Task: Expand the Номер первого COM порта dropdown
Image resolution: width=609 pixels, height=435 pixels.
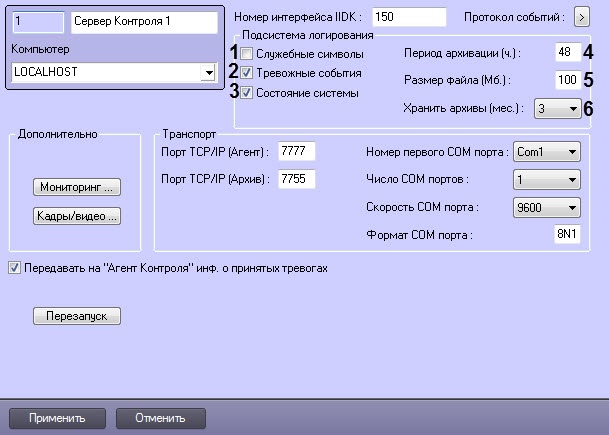Action: coord(571,152)
